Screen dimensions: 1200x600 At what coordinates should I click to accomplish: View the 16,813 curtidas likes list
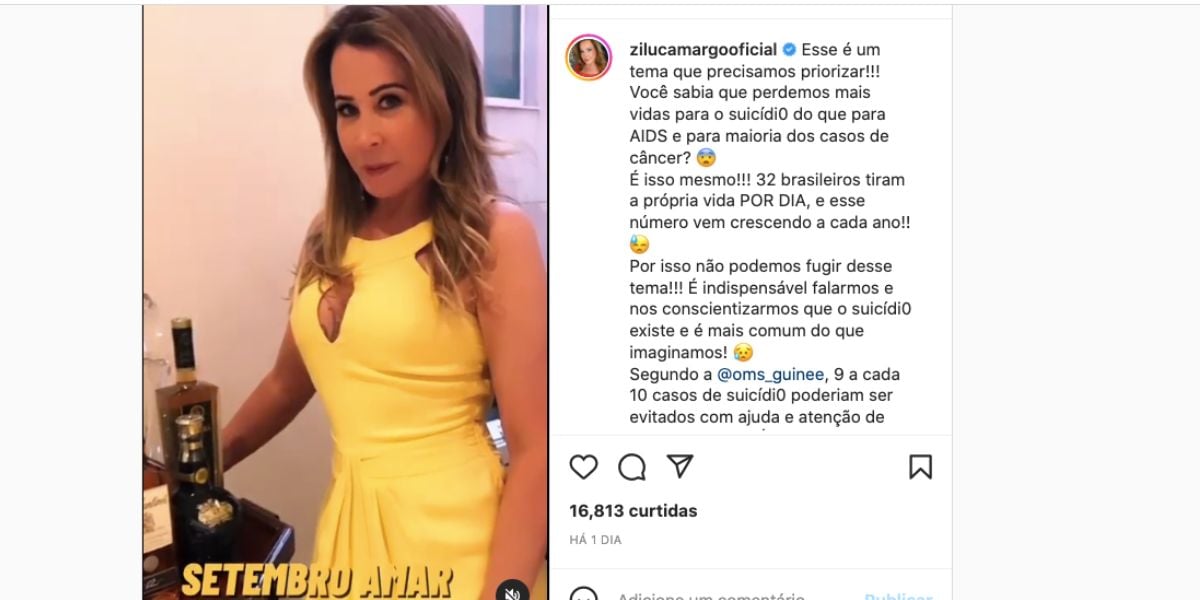click(633, 511)
